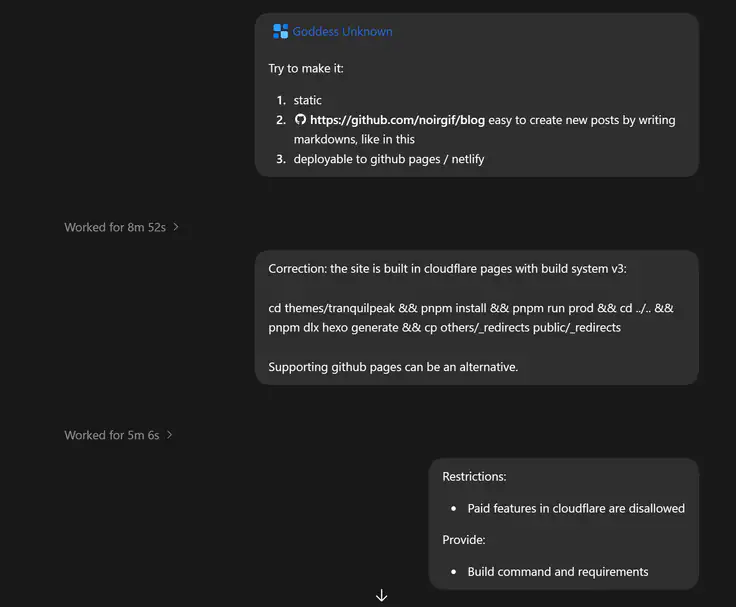
Task: Click 'deployable to github pages / netlify' text
Action: tap(389, 159)
